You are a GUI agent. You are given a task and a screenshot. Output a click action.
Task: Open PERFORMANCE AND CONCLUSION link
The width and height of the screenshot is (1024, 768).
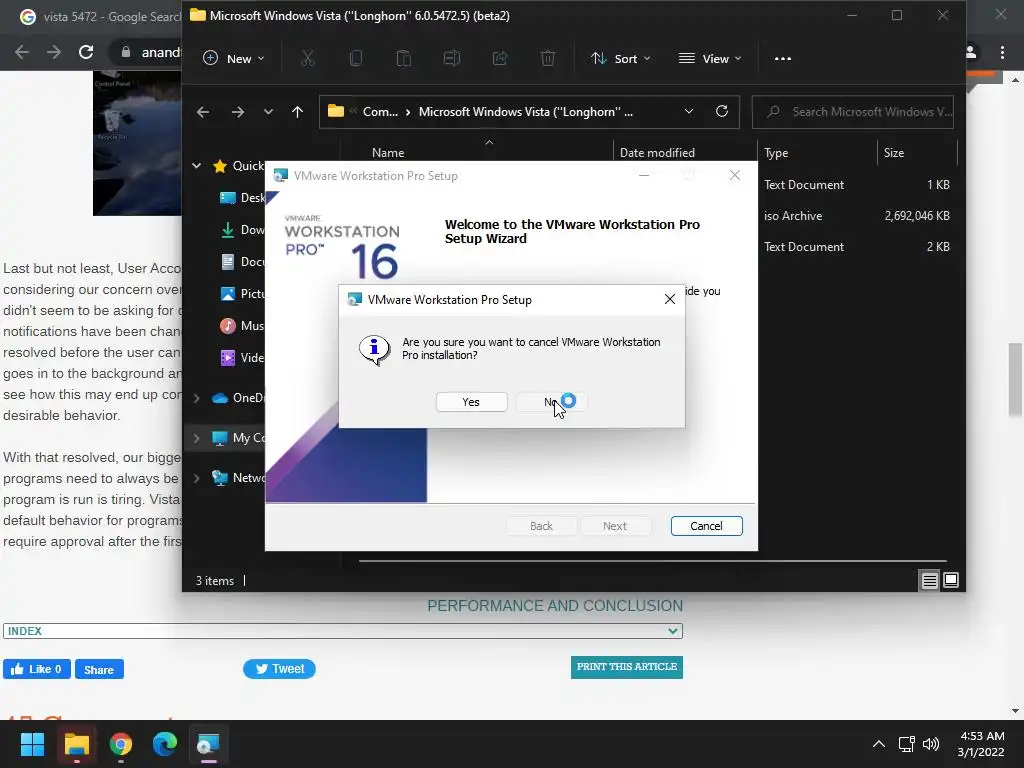554,605
